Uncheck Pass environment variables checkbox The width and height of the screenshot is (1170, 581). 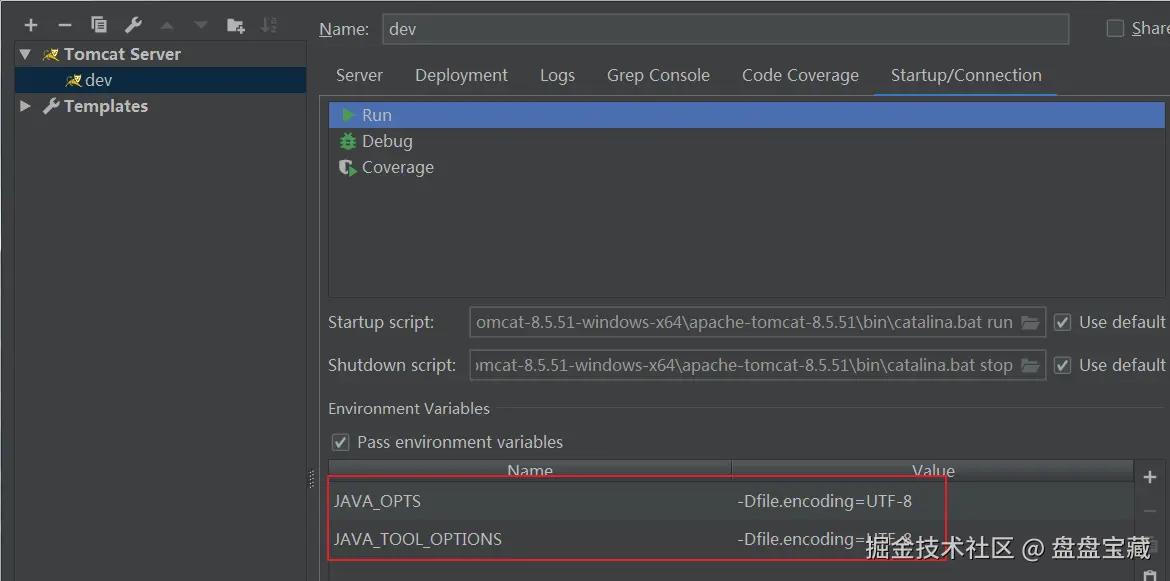tap(341, 442)
